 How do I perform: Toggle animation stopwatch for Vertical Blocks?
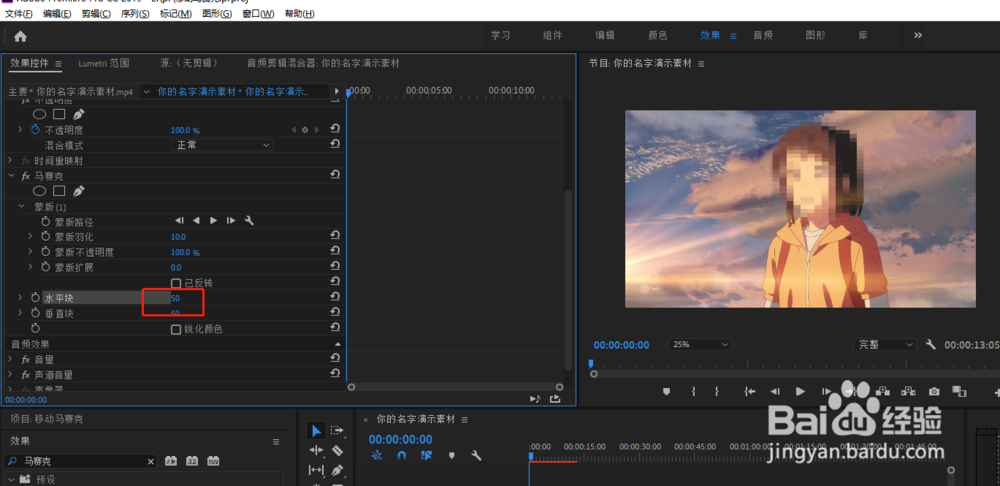(36, 313)
